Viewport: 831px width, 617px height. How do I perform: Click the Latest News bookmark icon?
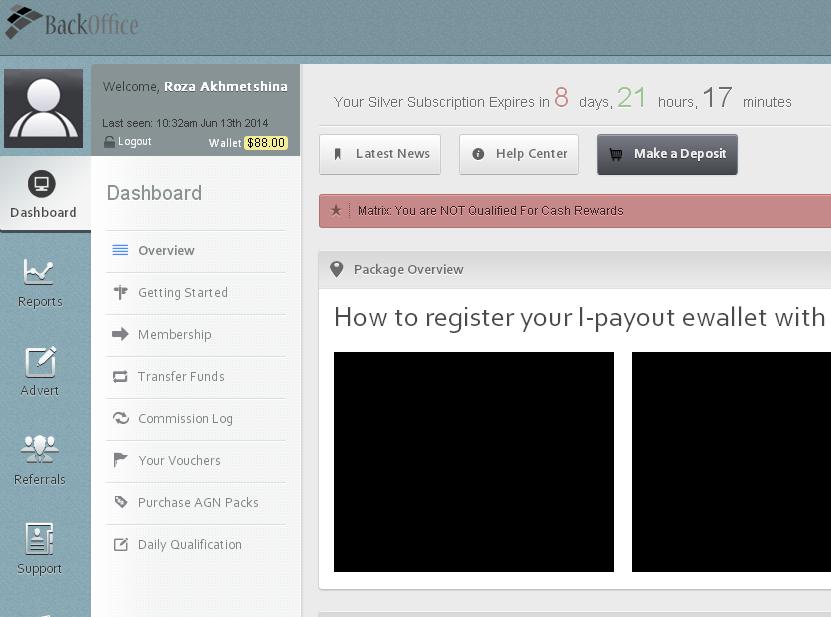pos(338,154)
